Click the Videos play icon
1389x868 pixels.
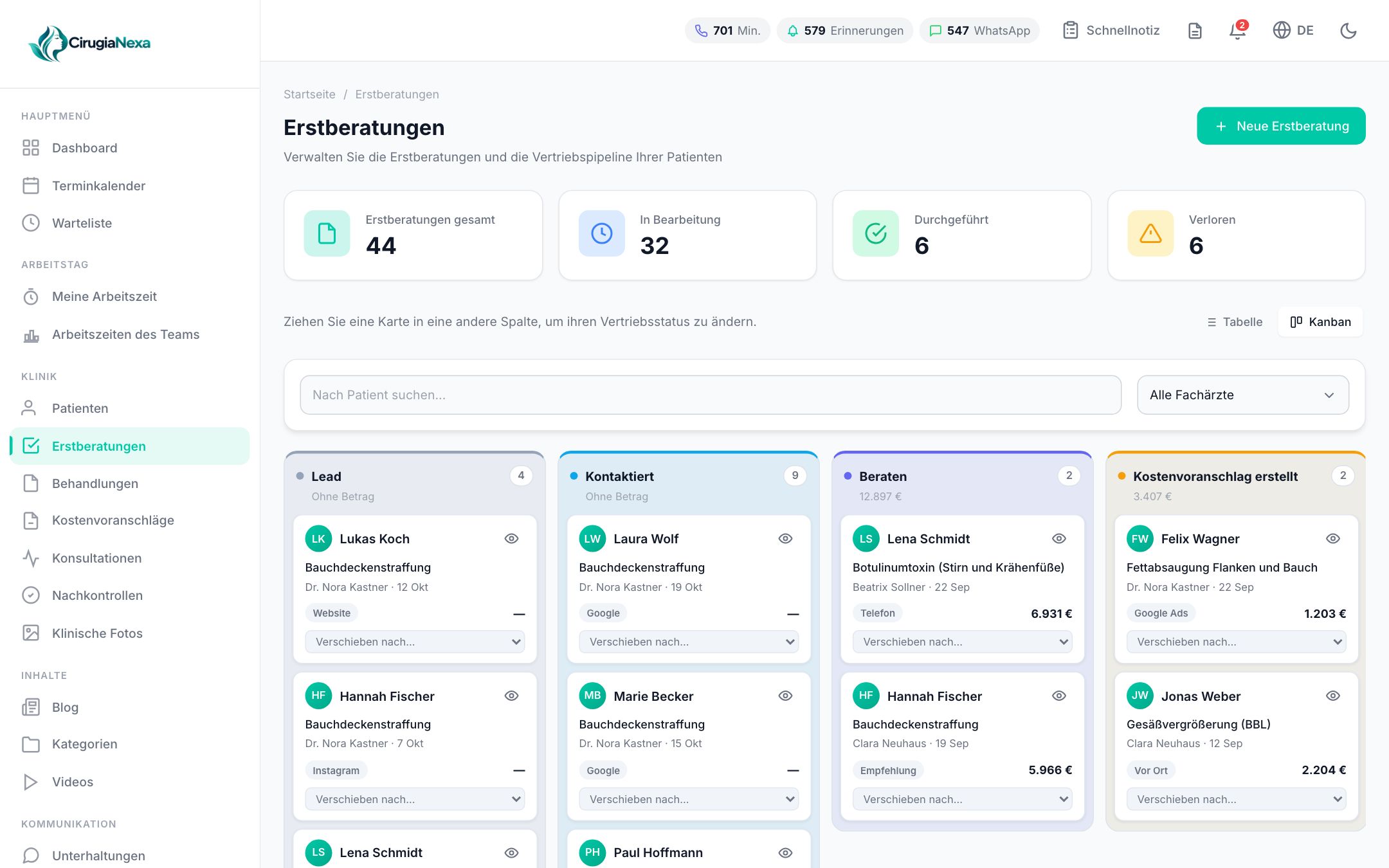[31, 782]
